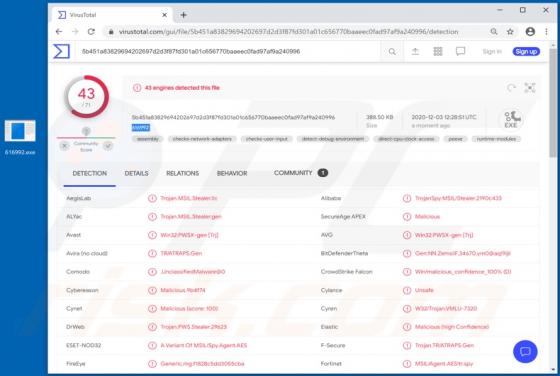Switch to the DETAILS tab

tap(136, 174)
